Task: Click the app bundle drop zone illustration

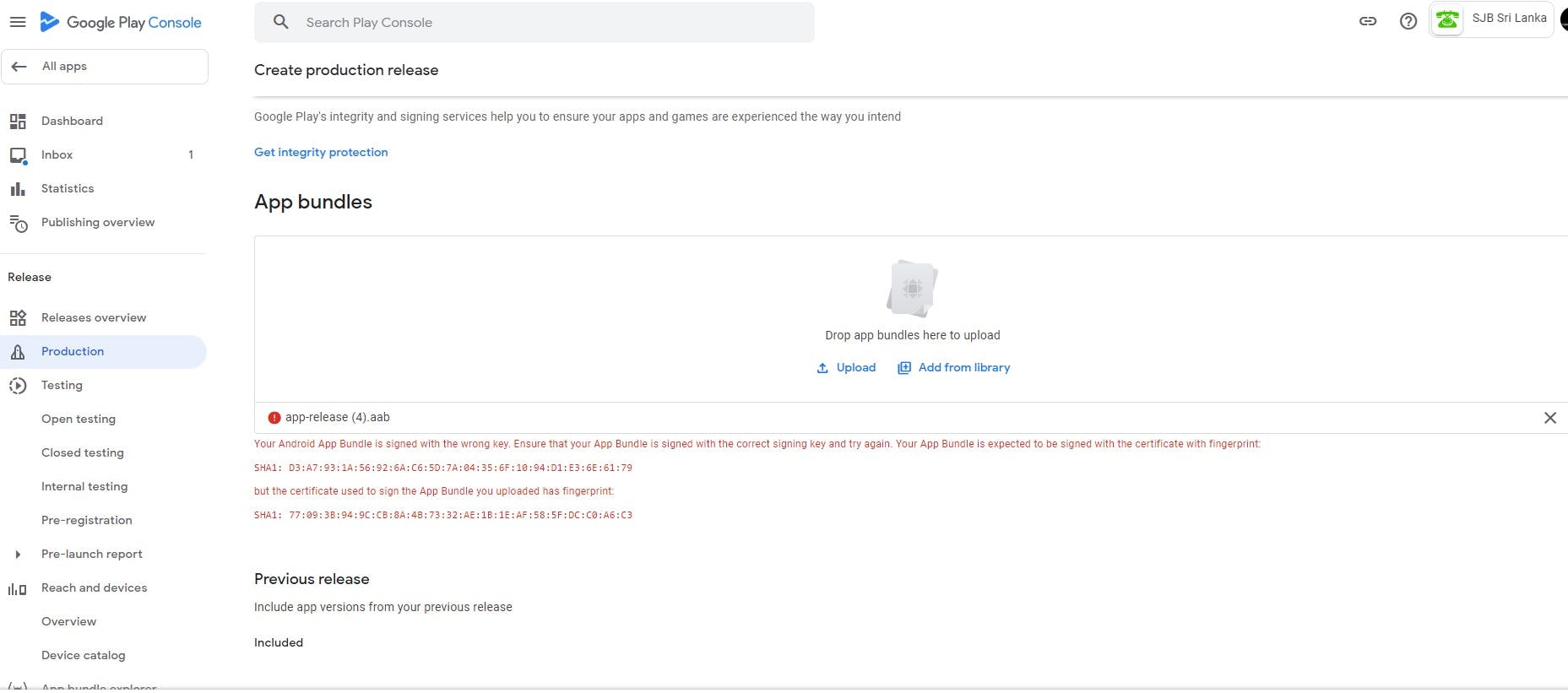Action: coord(912,289)
